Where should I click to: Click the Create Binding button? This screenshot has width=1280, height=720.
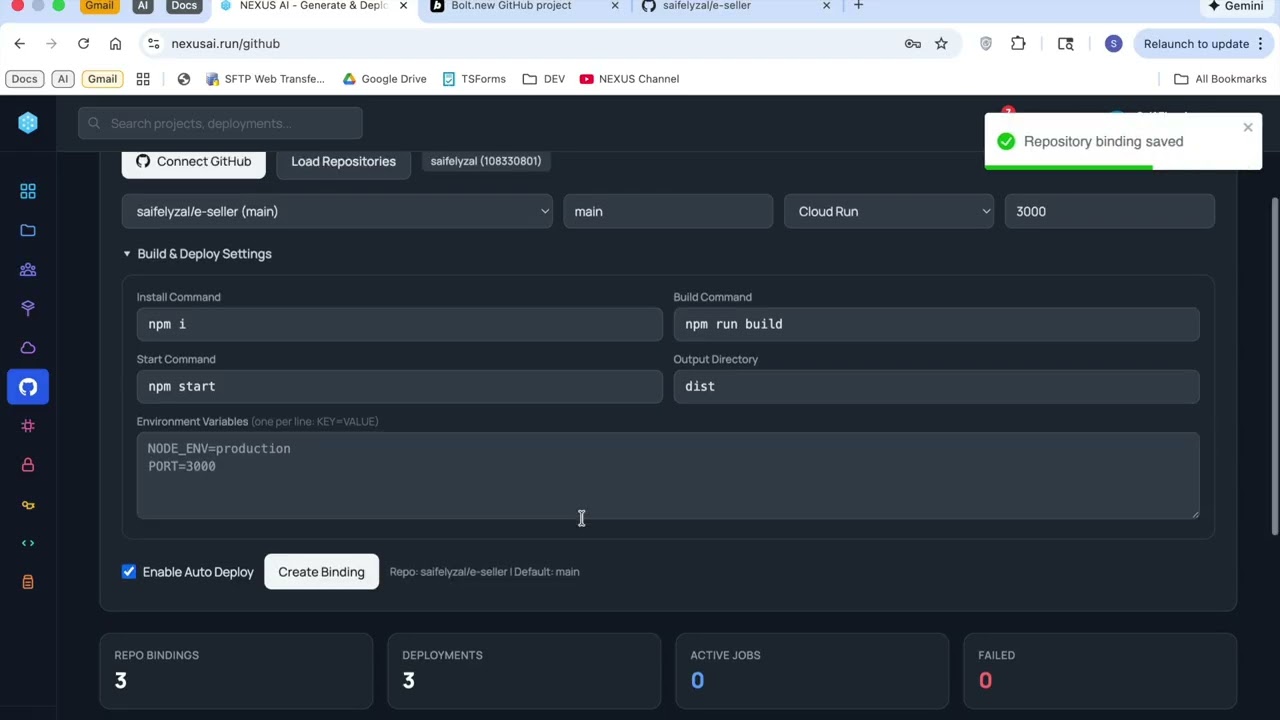321,572
